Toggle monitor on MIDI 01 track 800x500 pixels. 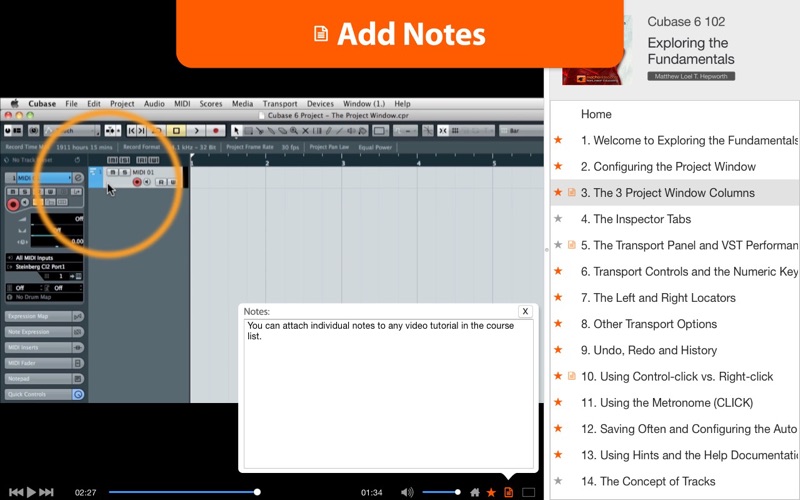click(147, 182)
